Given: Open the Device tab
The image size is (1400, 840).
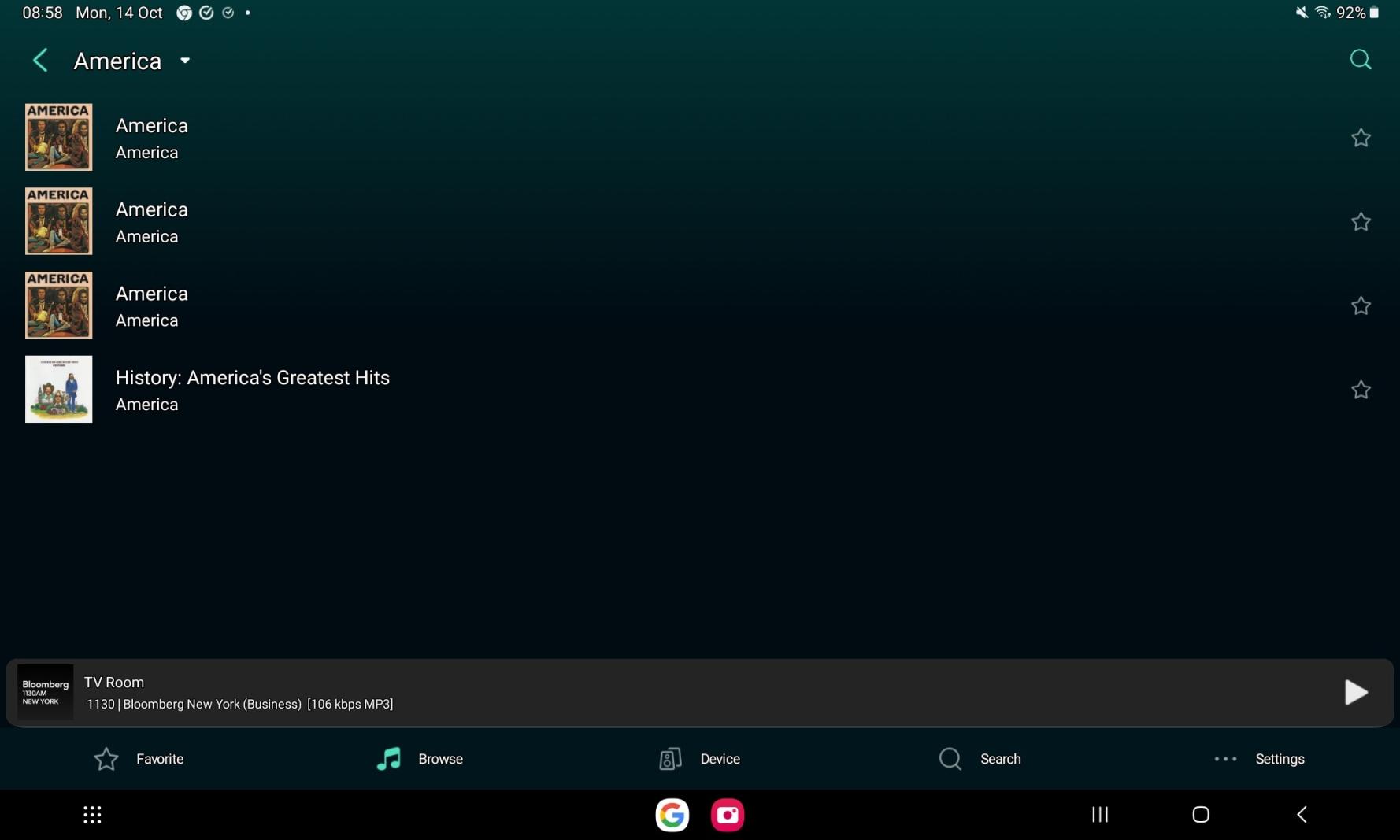Looking at the screenshot, I should (699, 759).
